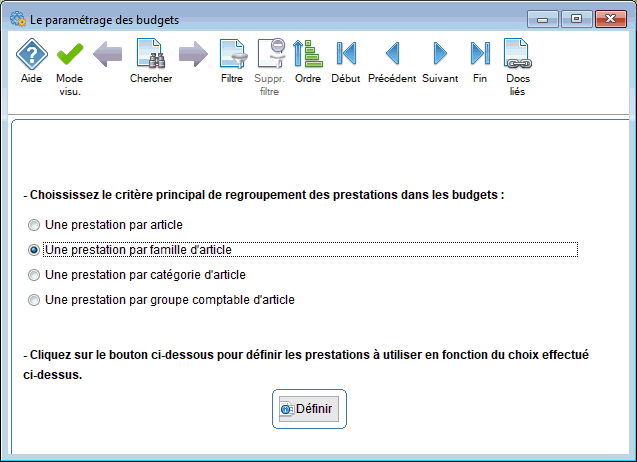Minimize the paramétrage des budgets window
This screenshot has height=462, width=637.
coord(543,19)
